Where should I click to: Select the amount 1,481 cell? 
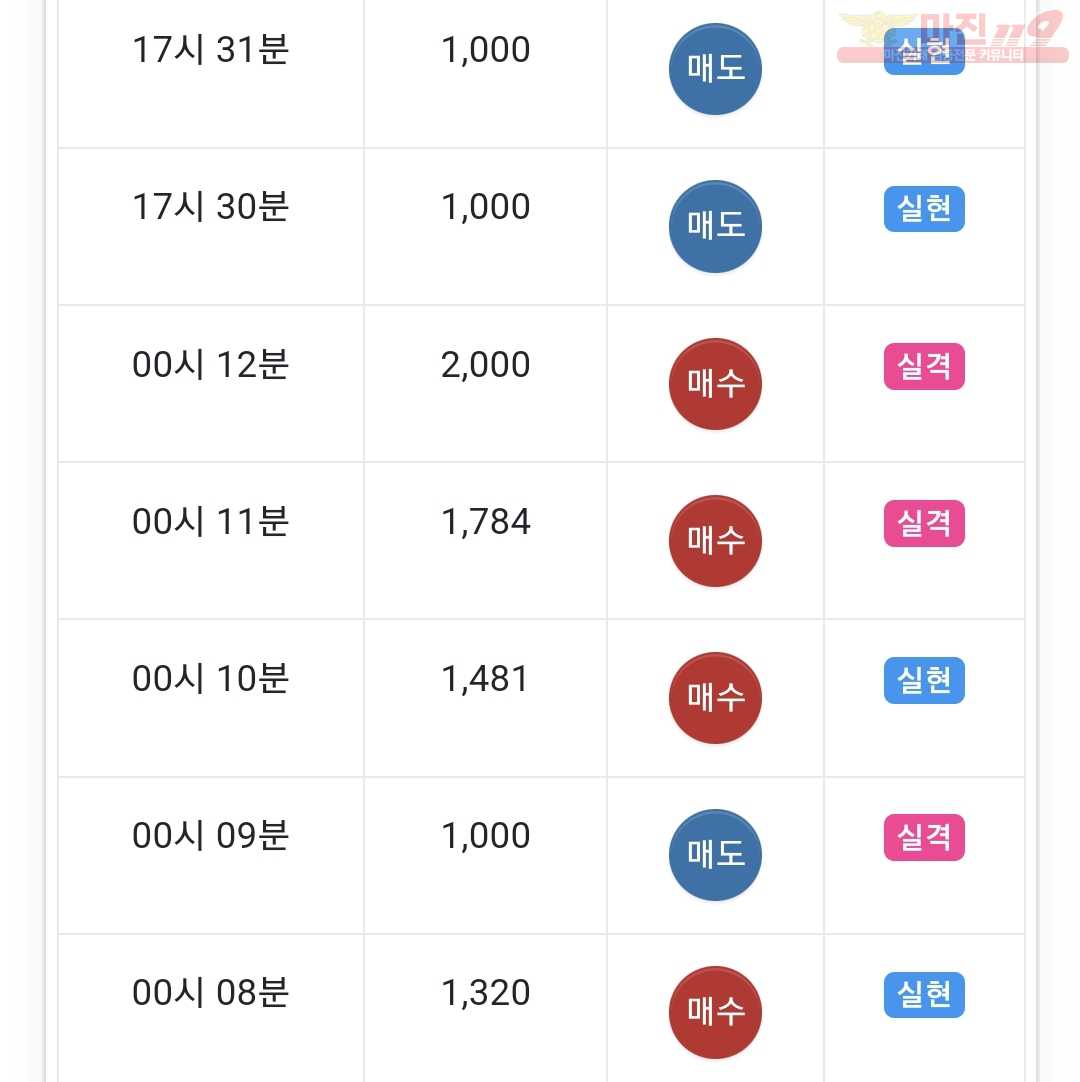[x=485, y=698]
